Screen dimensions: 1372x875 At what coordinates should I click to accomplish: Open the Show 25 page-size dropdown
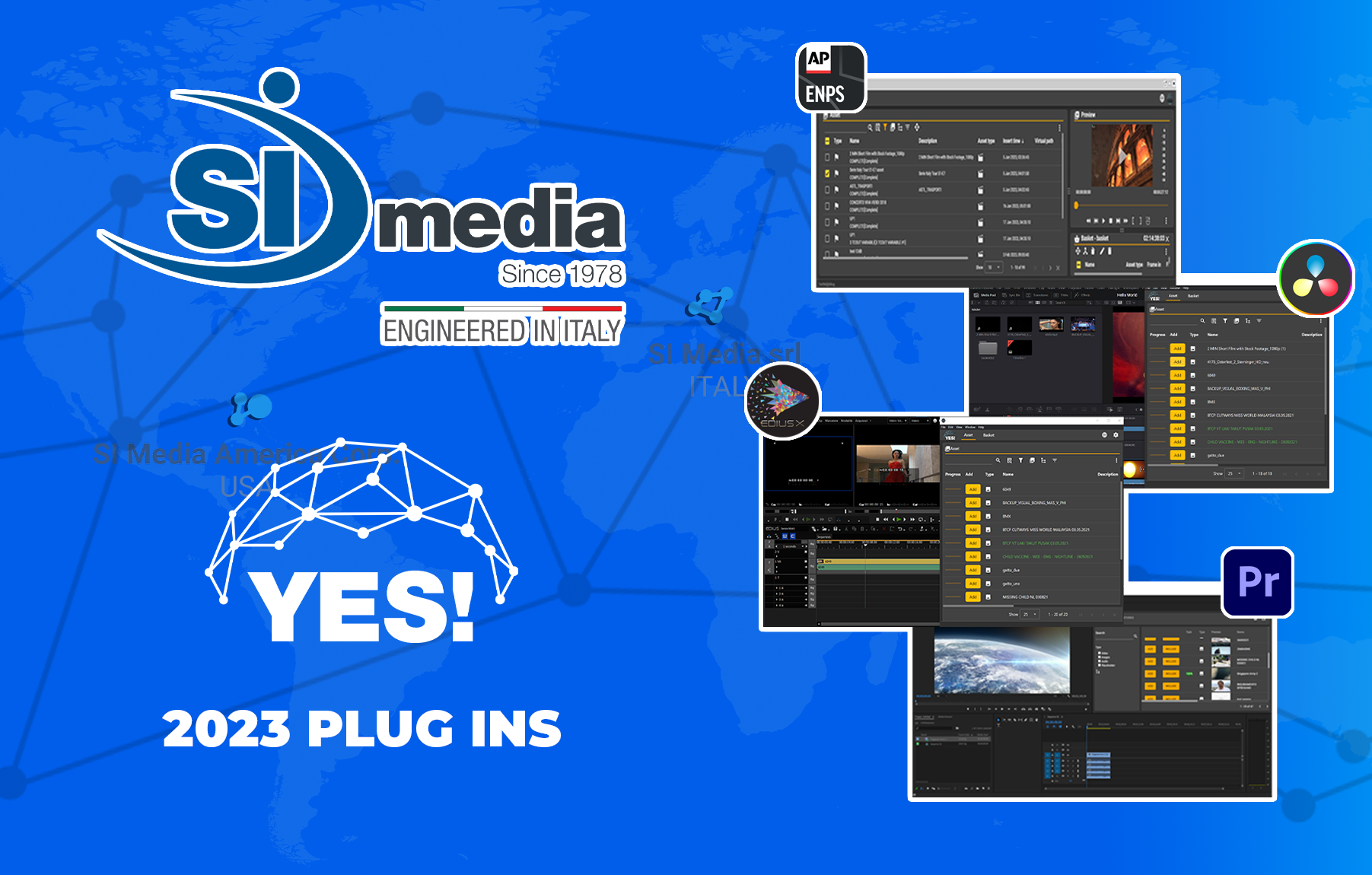(x=1030, y=614)
